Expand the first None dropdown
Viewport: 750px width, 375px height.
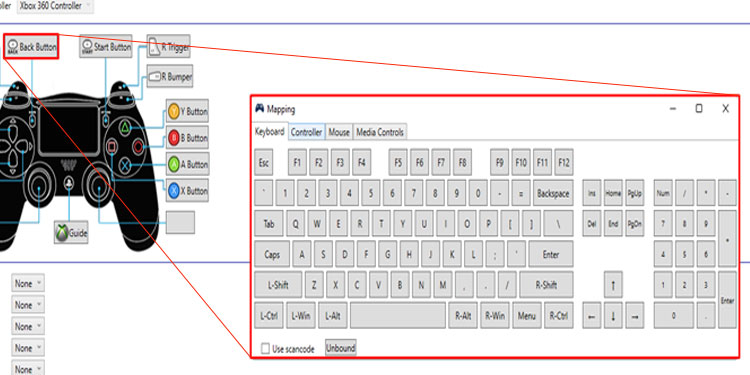28,283
